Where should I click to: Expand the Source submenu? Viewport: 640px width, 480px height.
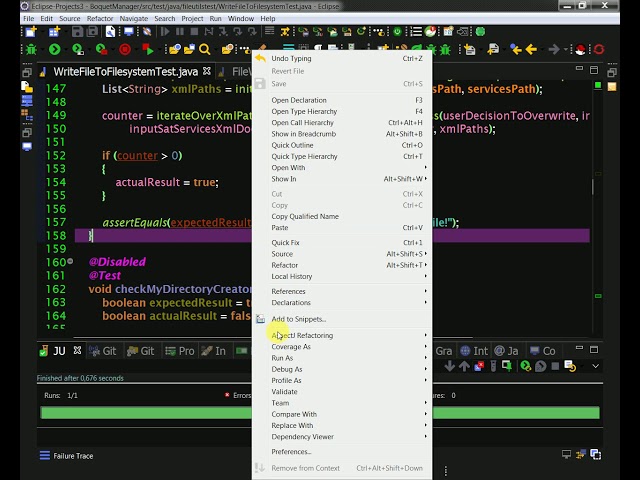coord(342,254)
